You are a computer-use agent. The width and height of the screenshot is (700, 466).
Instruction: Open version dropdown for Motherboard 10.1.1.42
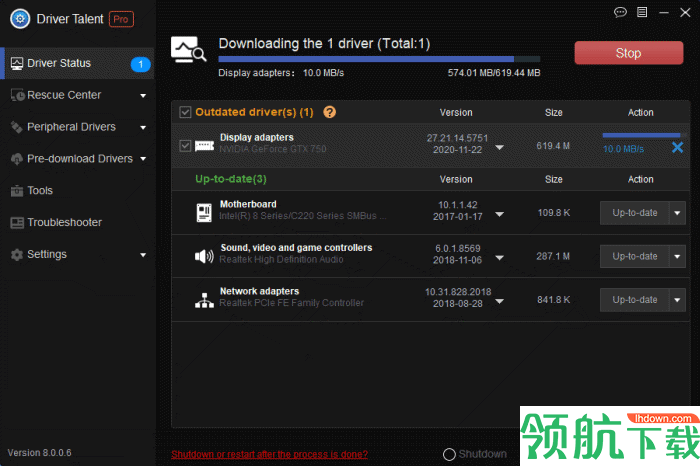(500, 214)
